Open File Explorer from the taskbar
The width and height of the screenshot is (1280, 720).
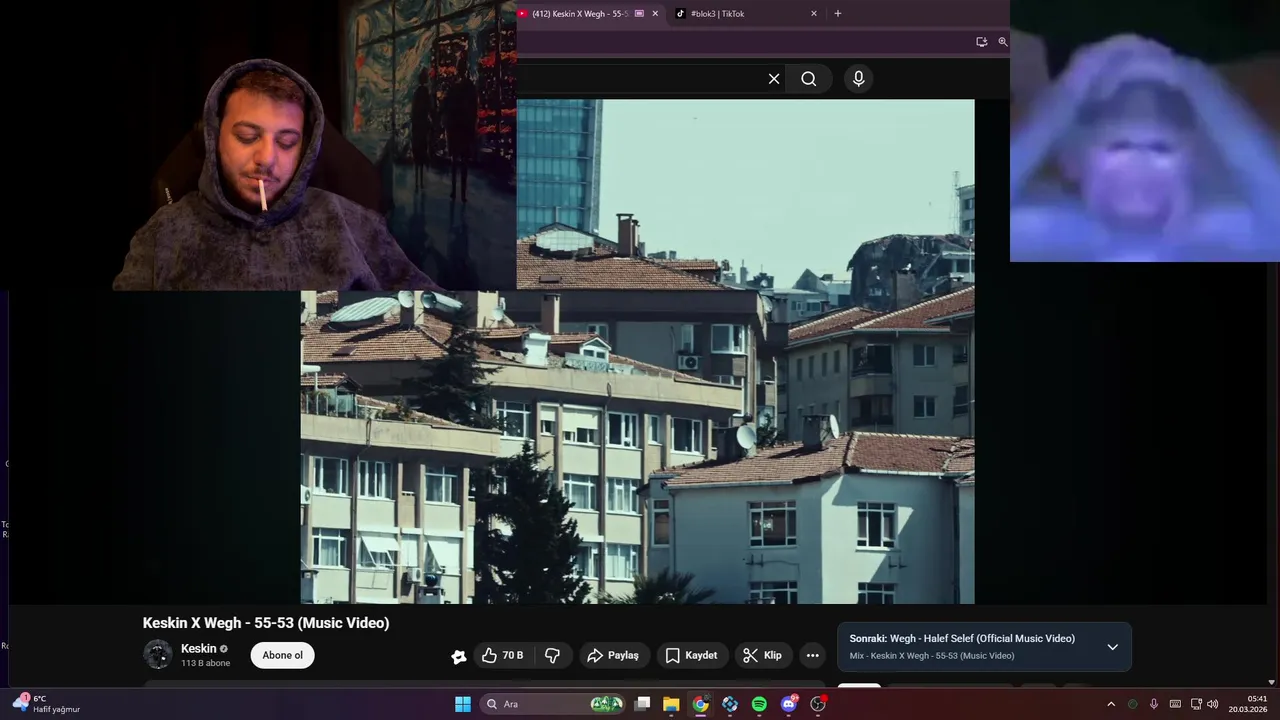671,704
